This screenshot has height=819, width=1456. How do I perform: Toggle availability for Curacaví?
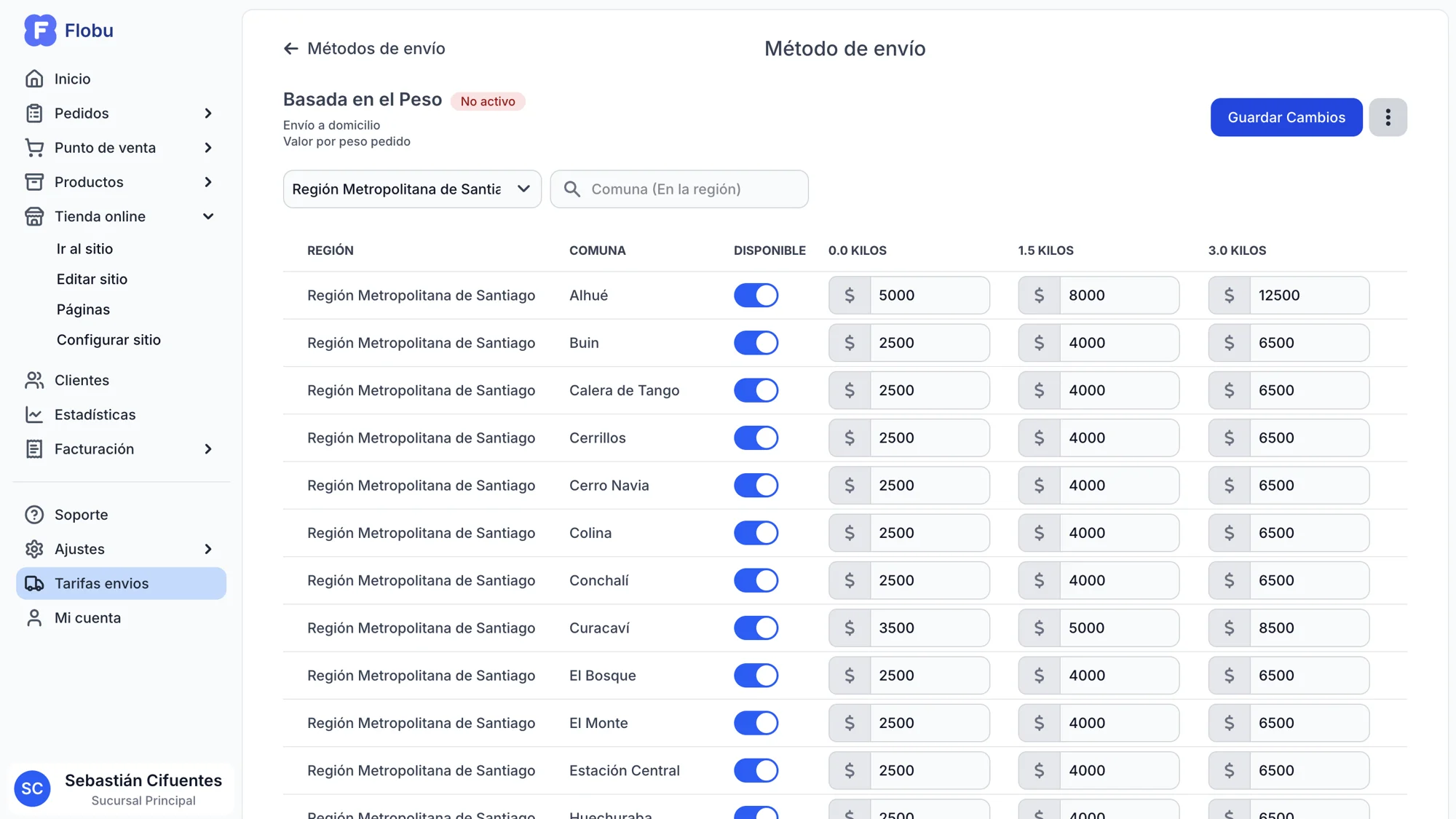pyautogui.click(x=756, y=628)
